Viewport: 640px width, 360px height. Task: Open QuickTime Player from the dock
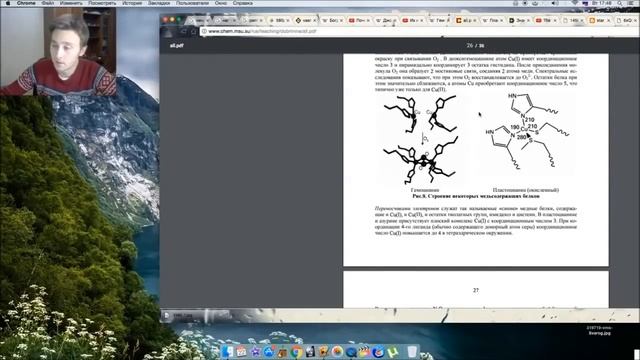pyautogui.click(x=351, y=351)
